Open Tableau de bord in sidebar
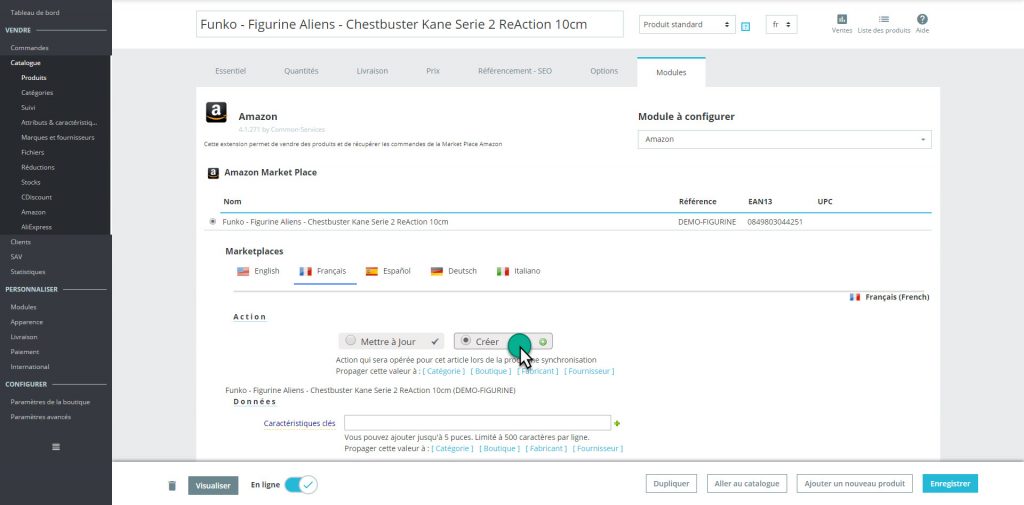 35,12
